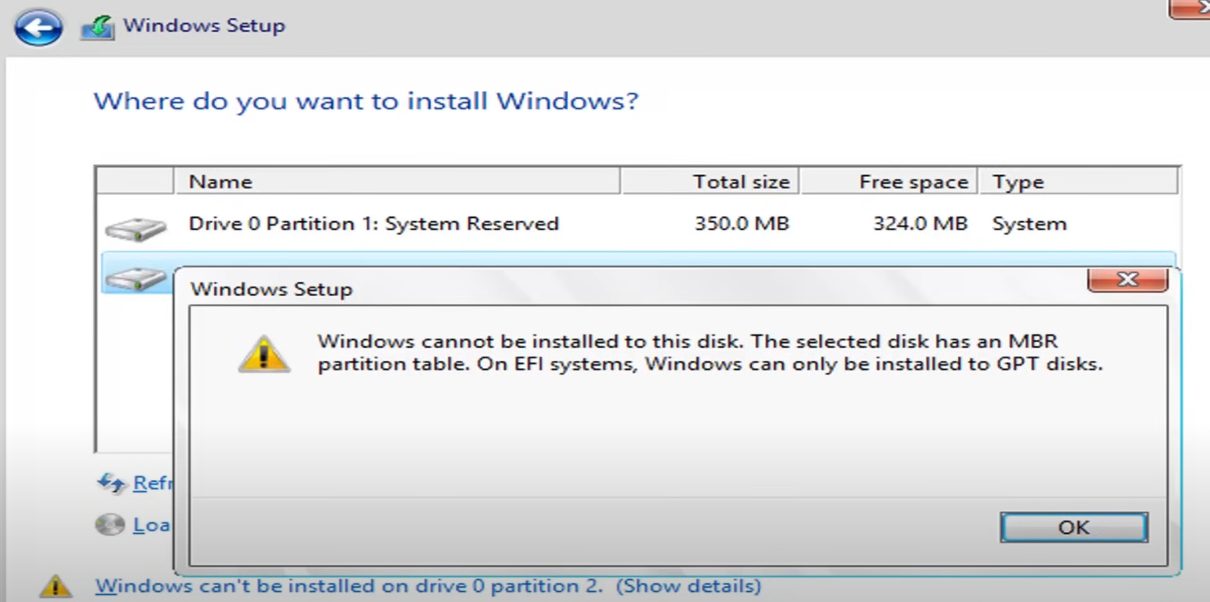
Task: Open the Show details warning link
Action: pos(428,585)
